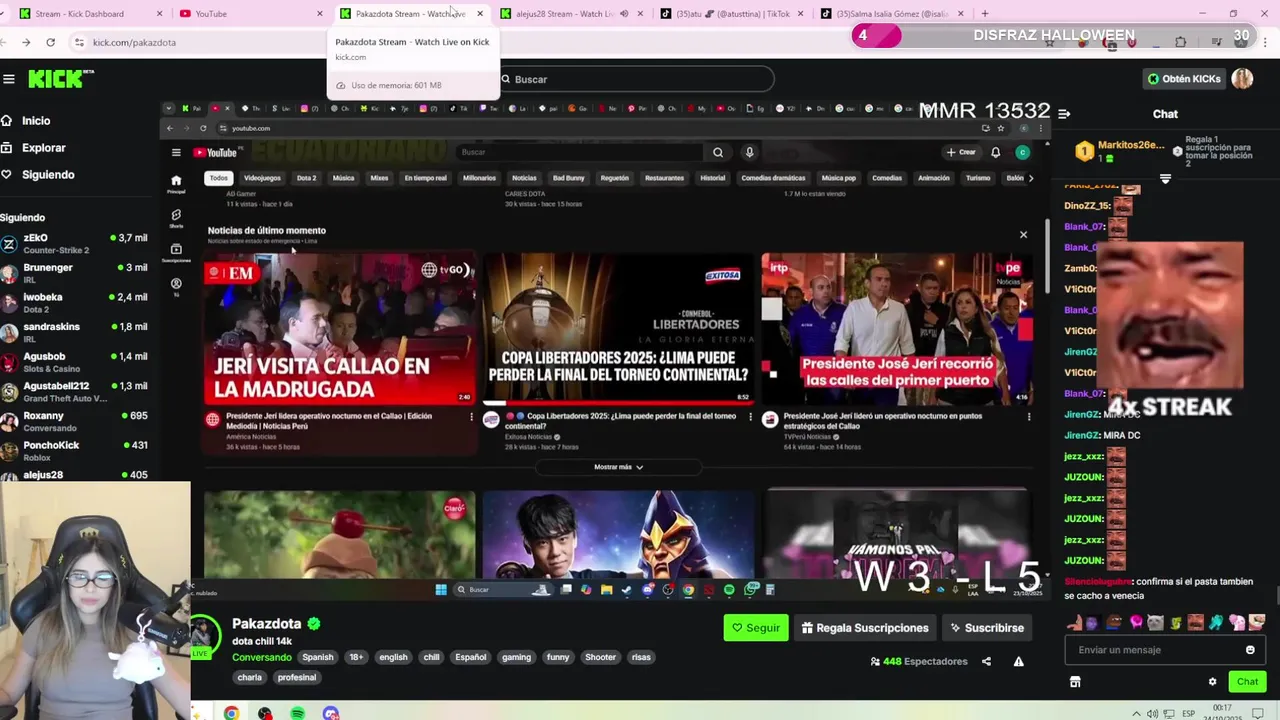Open sandraskins channel in followed list
This screenshot has width=1280, height=720.
point(75,332)
